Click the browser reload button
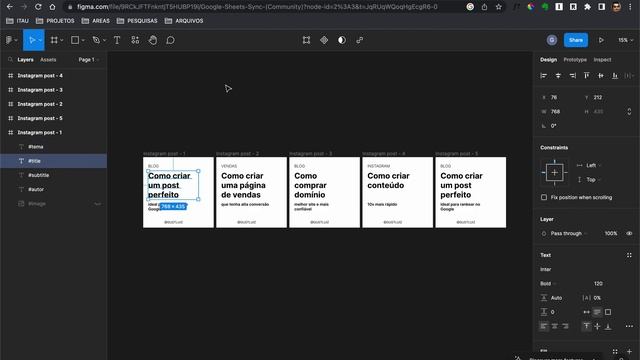This screenshot has height=360, width=640. [x=38, y=7]
